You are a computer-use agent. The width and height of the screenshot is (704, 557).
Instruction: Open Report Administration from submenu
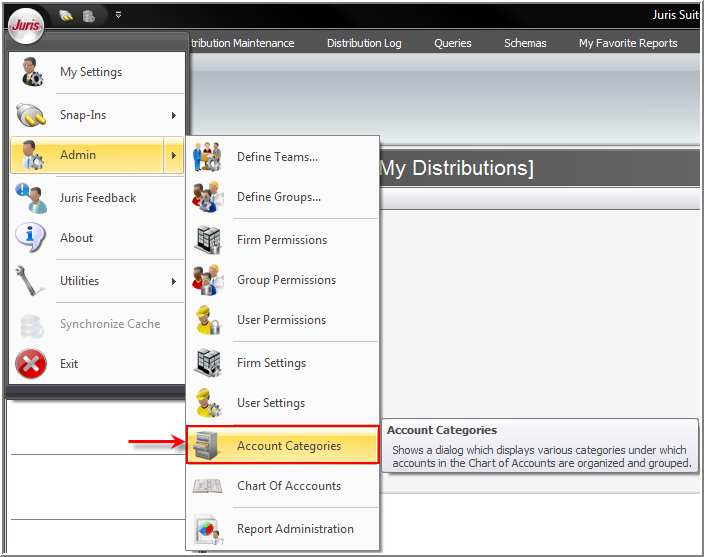point(295,529)
